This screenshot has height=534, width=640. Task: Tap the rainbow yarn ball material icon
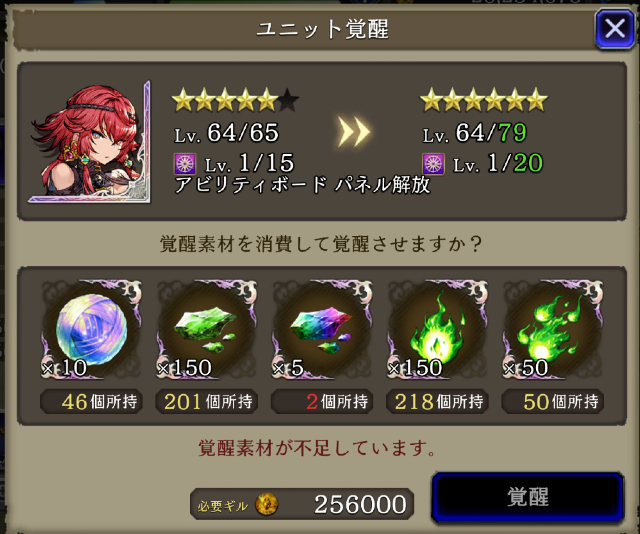[x=91, y=329]
